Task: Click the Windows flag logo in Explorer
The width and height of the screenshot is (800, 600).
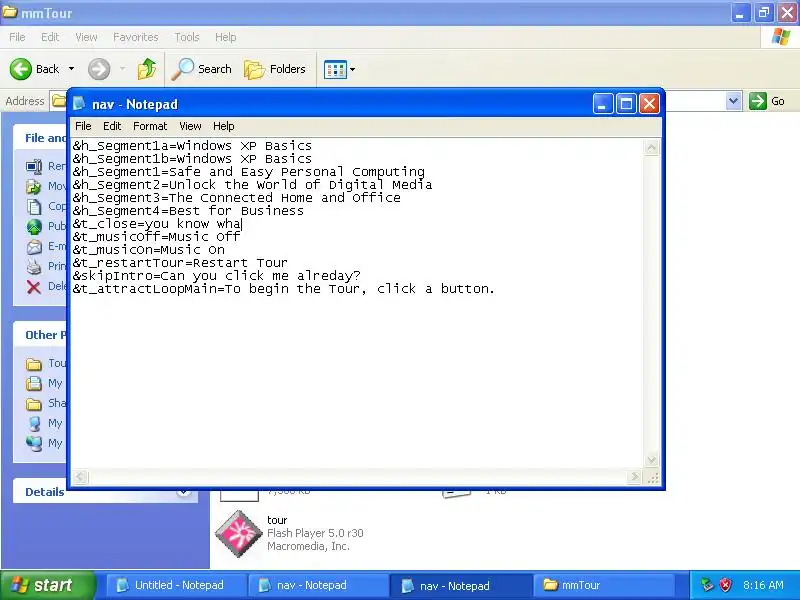Action: [x=781, y=37]
